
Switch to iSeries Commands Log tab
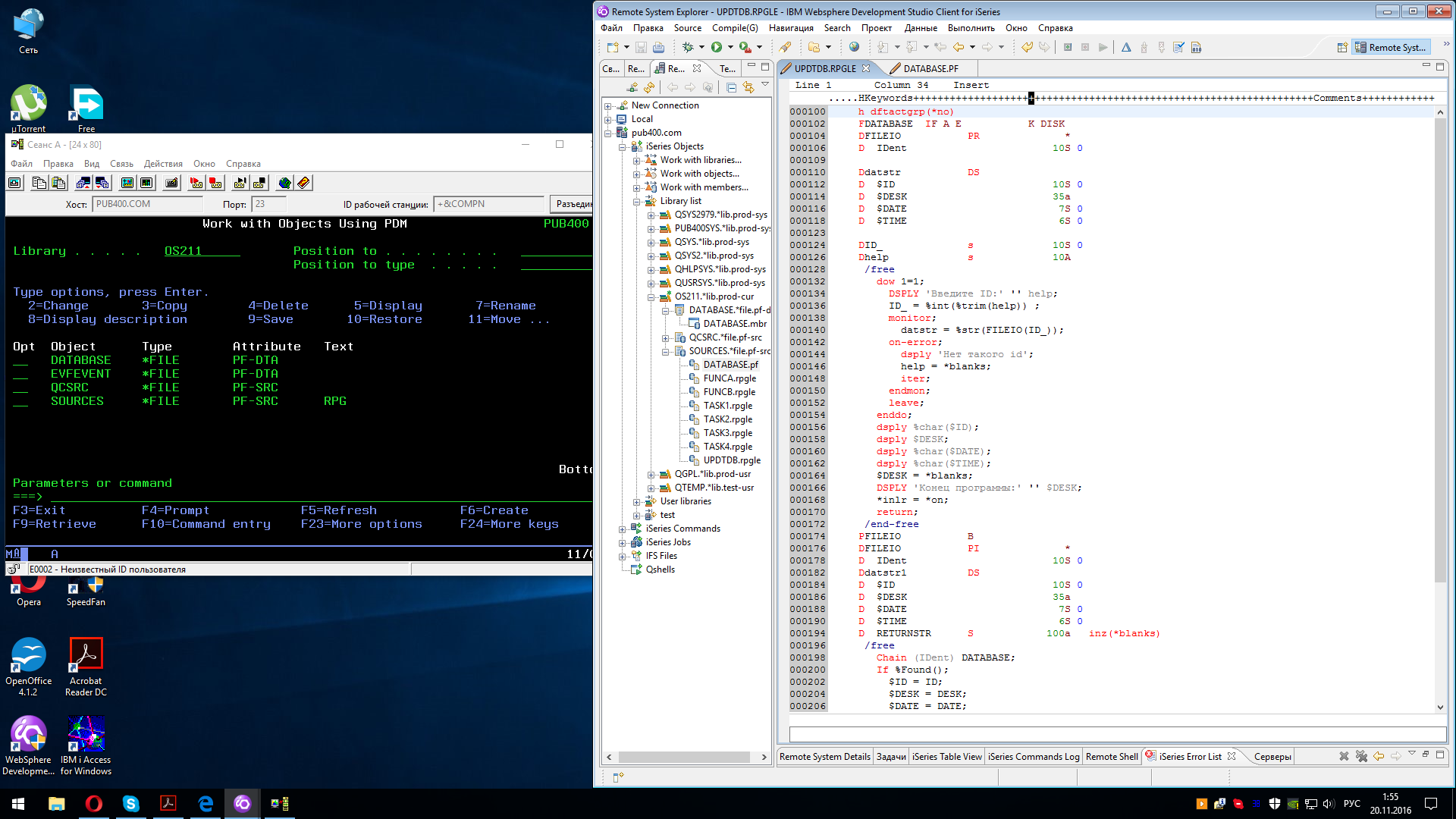tap(1033, 756)
